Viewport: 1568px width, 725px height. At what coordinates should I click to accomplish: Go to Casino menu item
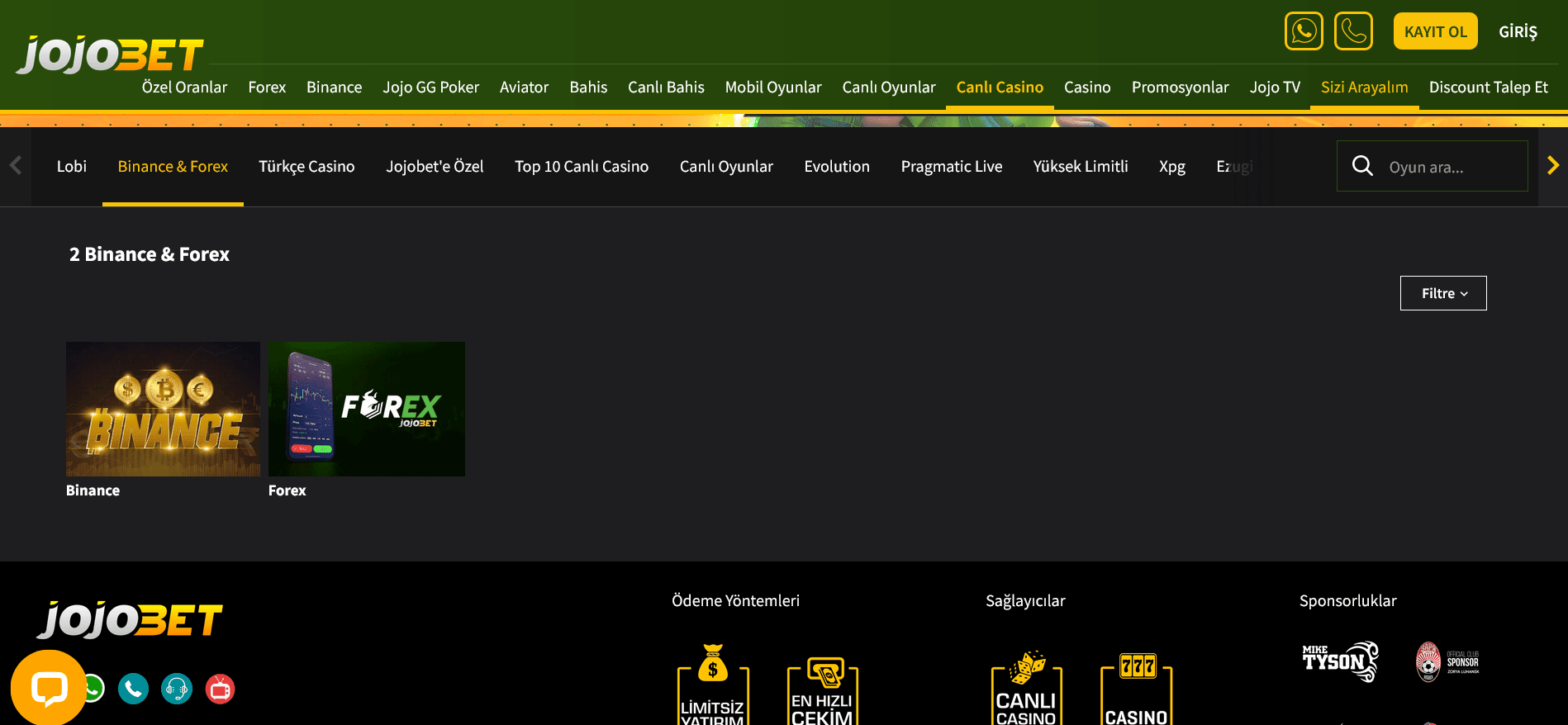pyautogui.click(x=1087, y=87)
